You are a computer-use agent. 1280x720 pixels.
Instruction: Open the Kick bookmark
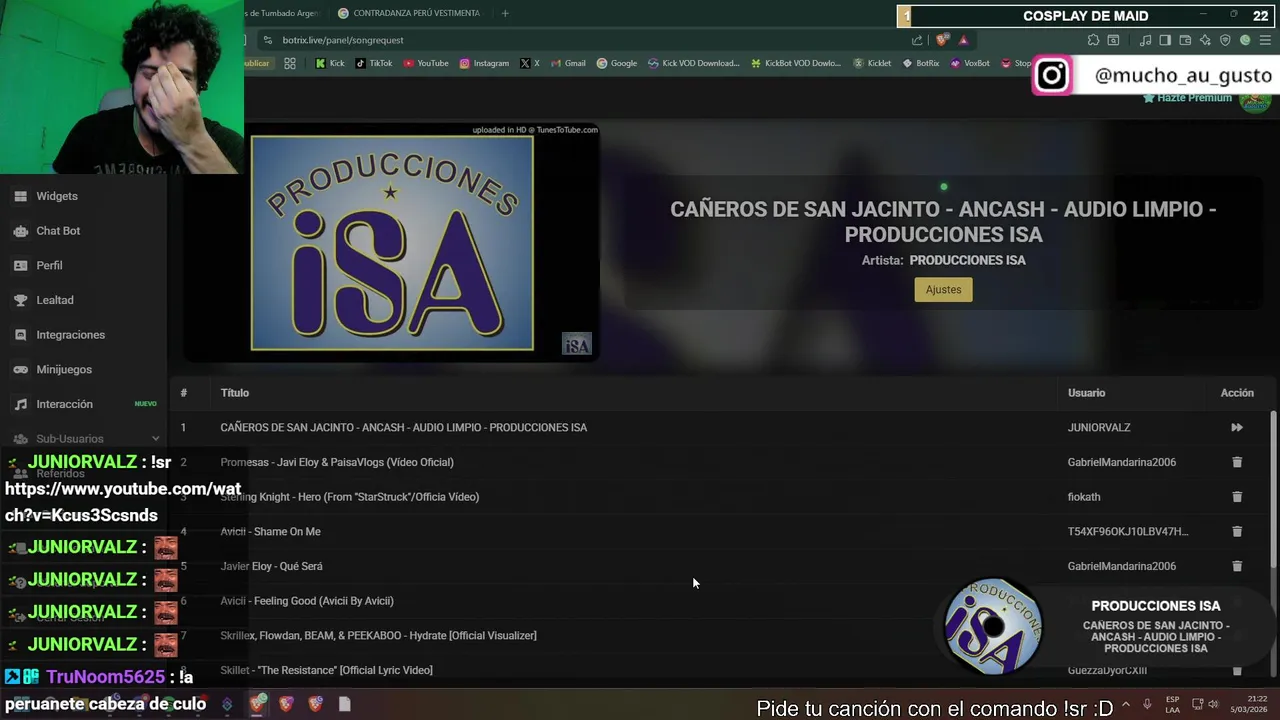(x=329, y=63)
